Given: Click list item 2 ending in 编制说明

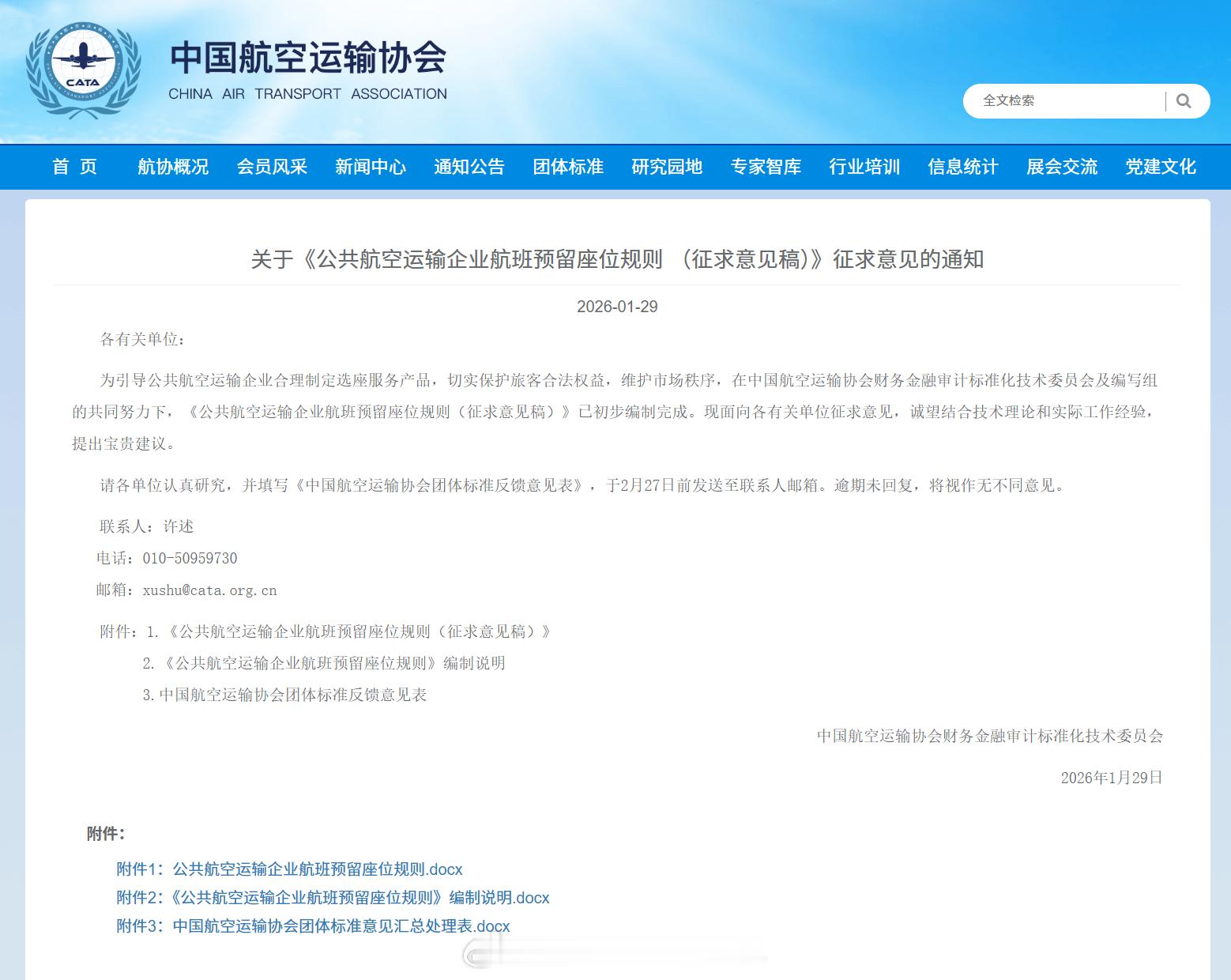Looking at the screenshot, I should [324, 663].
